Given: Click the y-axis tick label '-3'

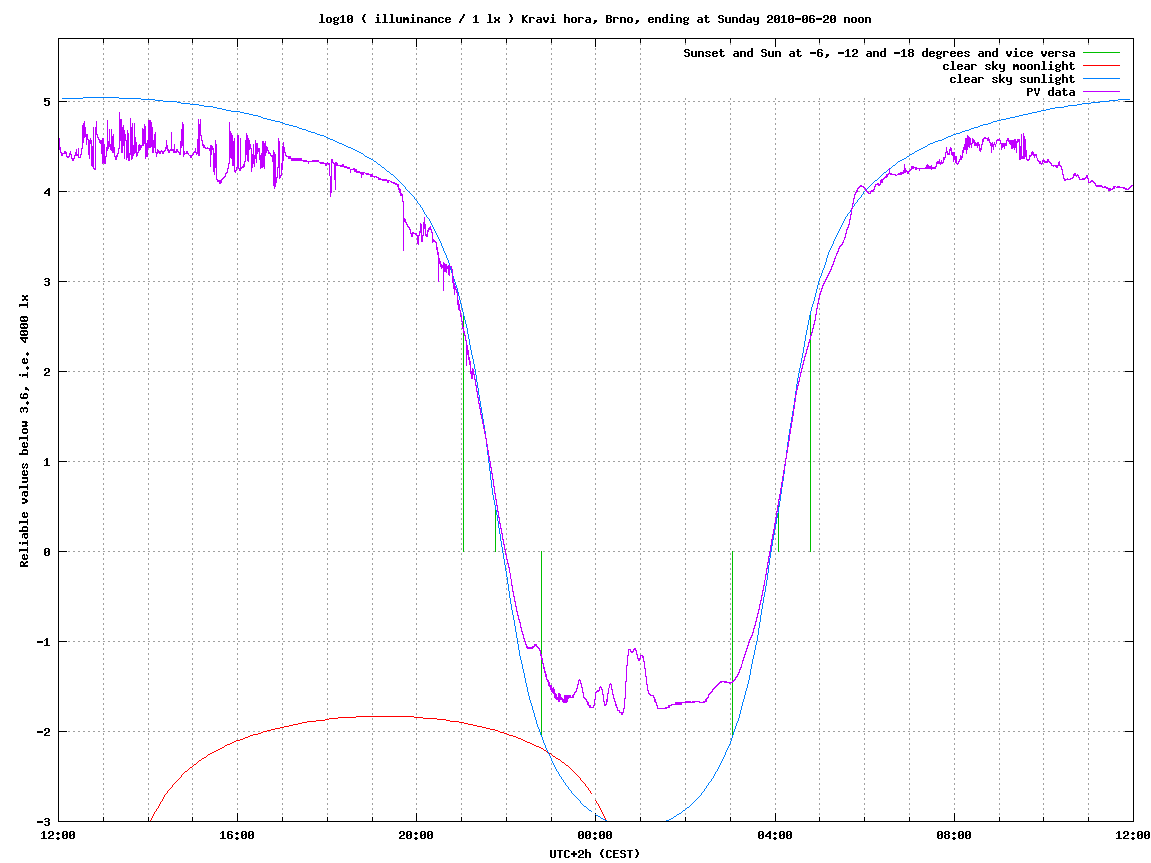Looking at the screenshot, I should pos(44,822).
